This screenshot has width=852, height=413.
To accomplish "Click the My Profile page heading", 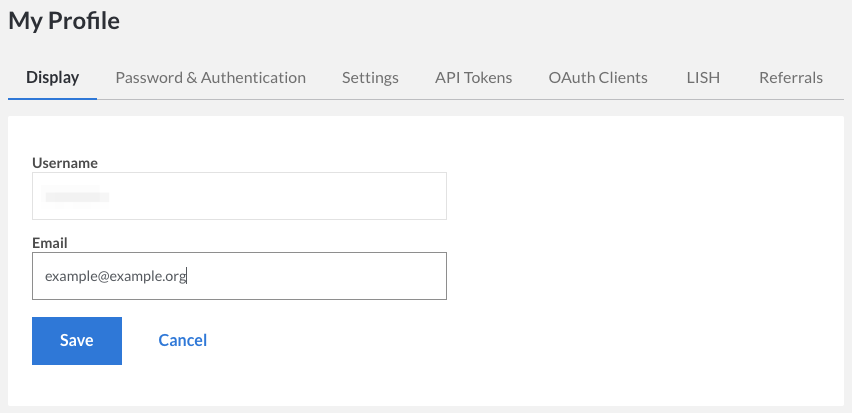I will click(64, 21).
